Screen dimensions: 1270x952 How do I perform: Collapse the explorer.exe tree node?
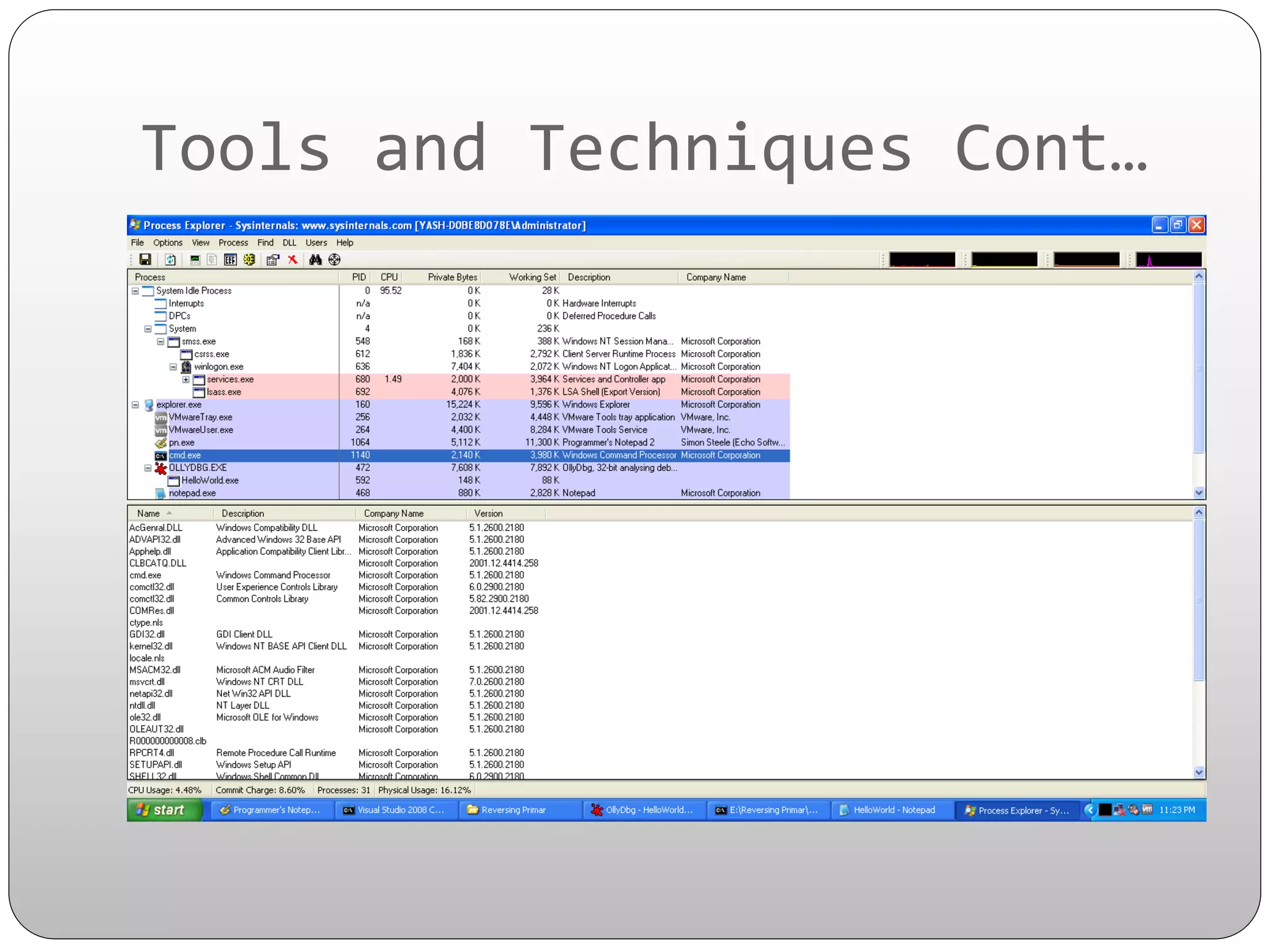point(135,405)
